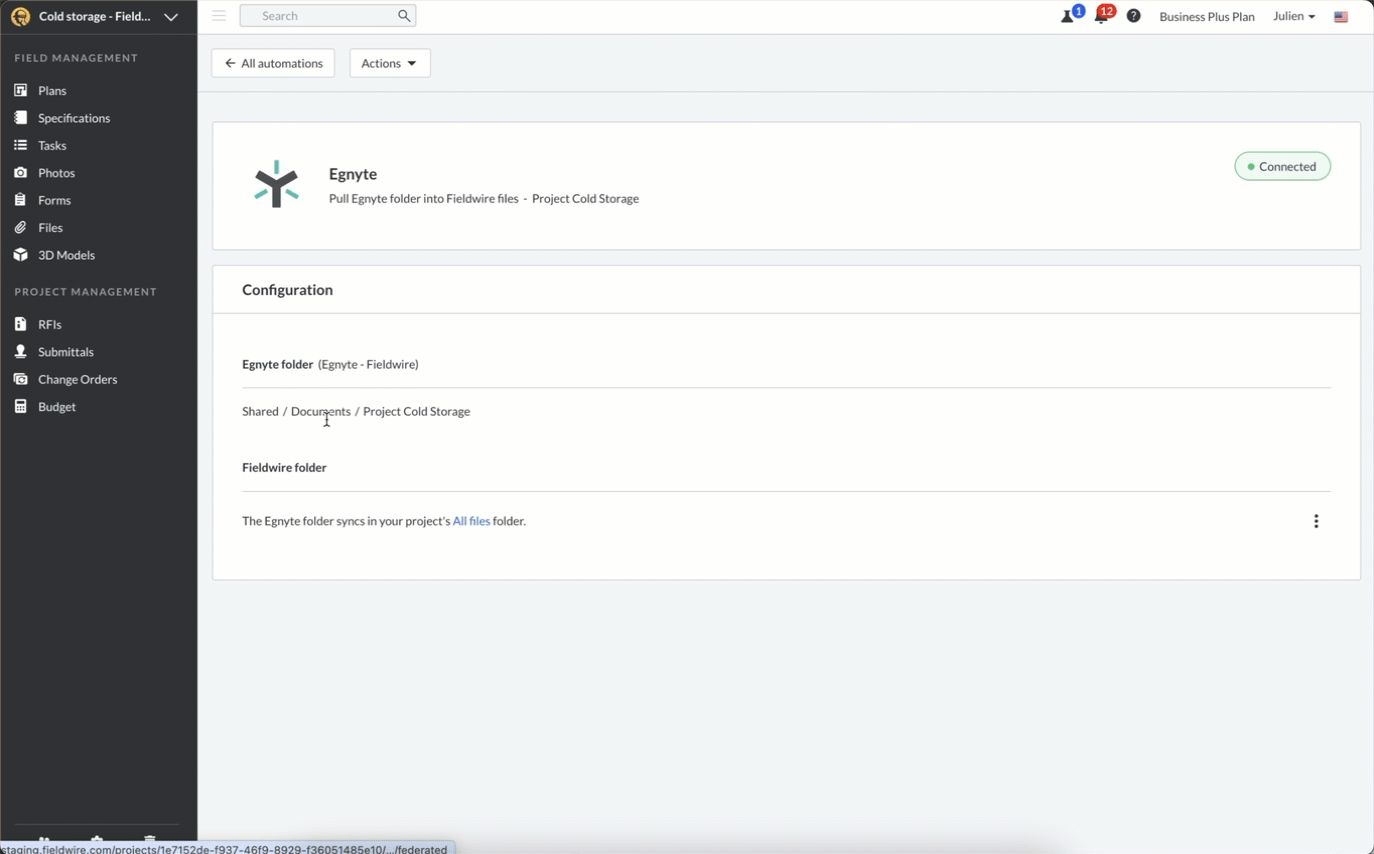Open Change Orders section
Screen dimensions: 1374x854
pos(77,380)
